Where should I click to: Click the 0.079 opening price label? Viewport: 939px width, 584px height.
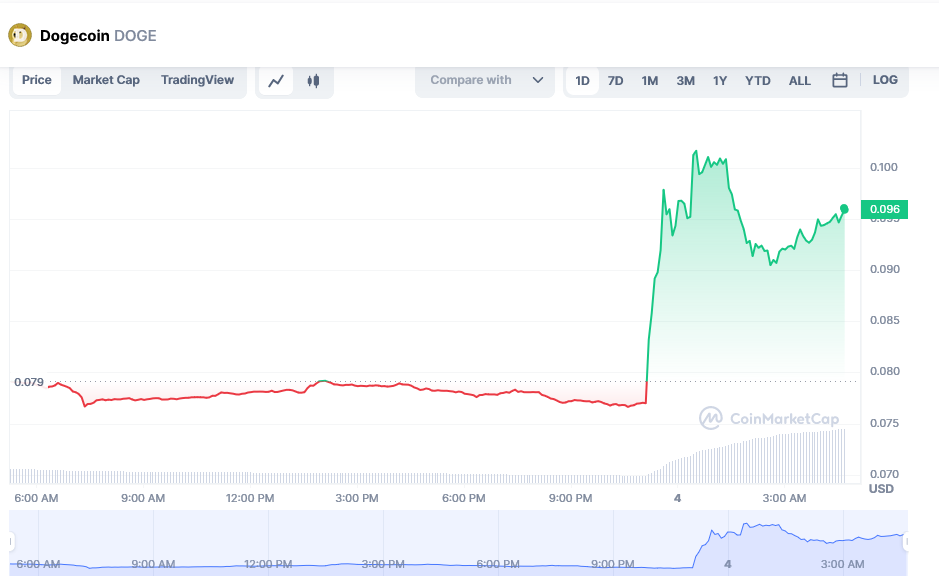[29, 382]
